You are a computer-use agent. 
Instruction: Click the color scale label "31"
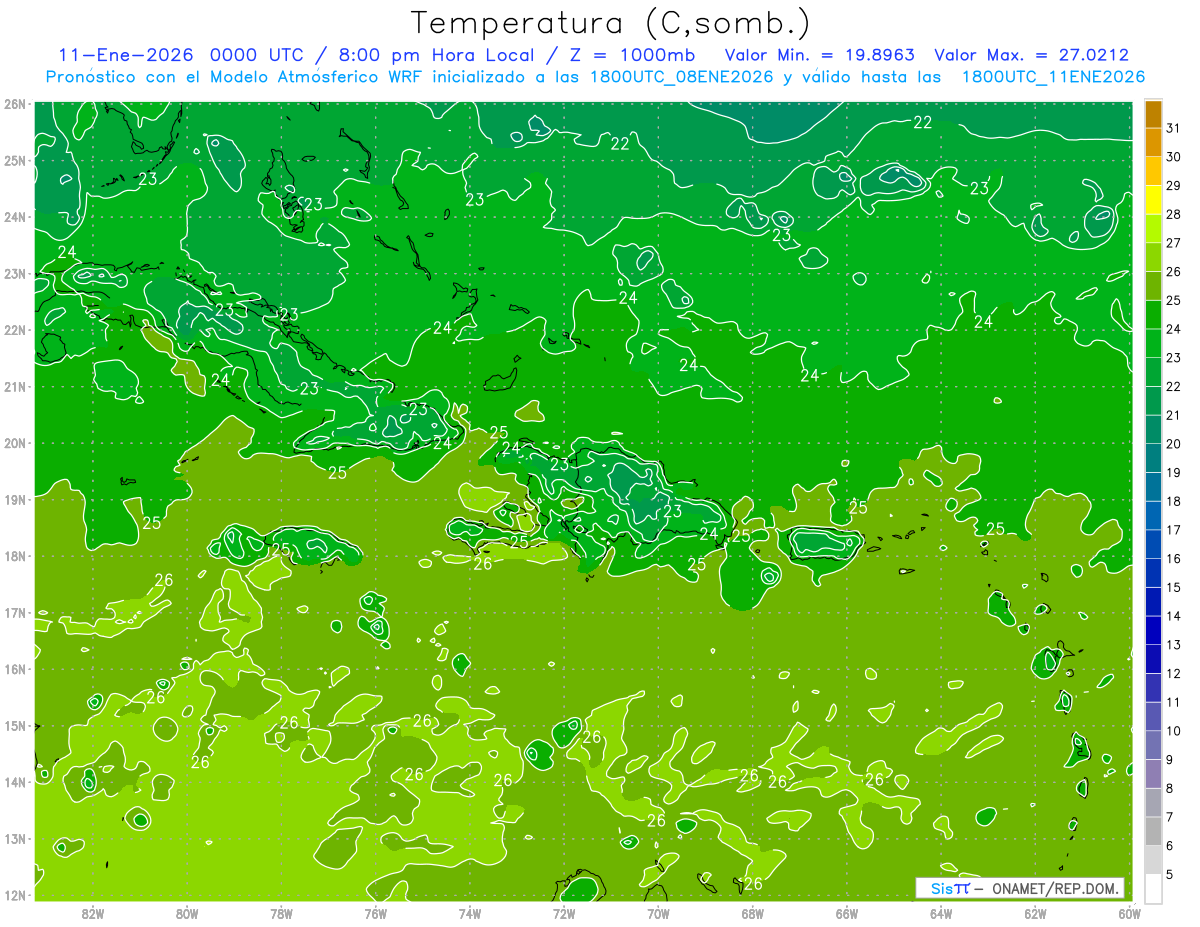1173,128
